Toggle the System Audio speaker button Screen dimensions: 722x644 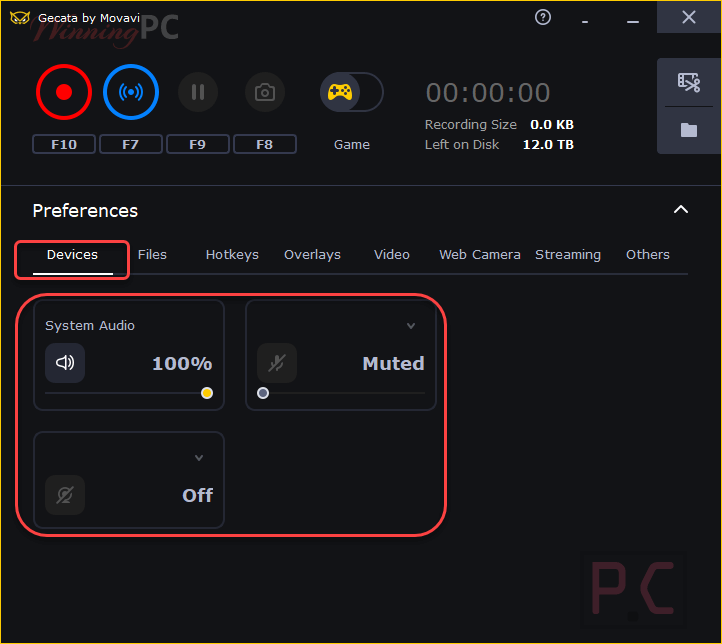[x=65, y=363]
